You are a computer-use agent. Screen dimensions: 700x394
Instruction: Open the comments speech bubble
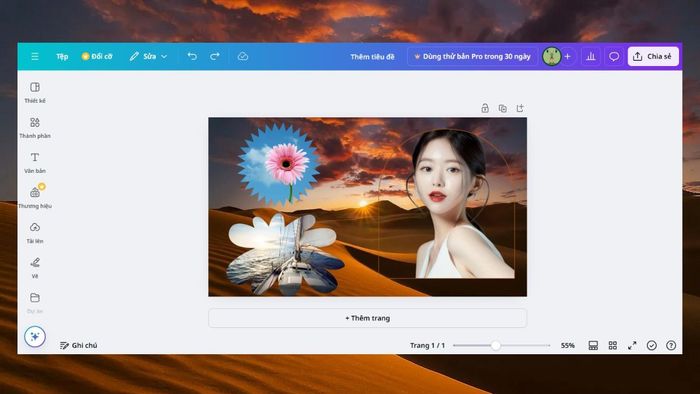click(614, 57)
